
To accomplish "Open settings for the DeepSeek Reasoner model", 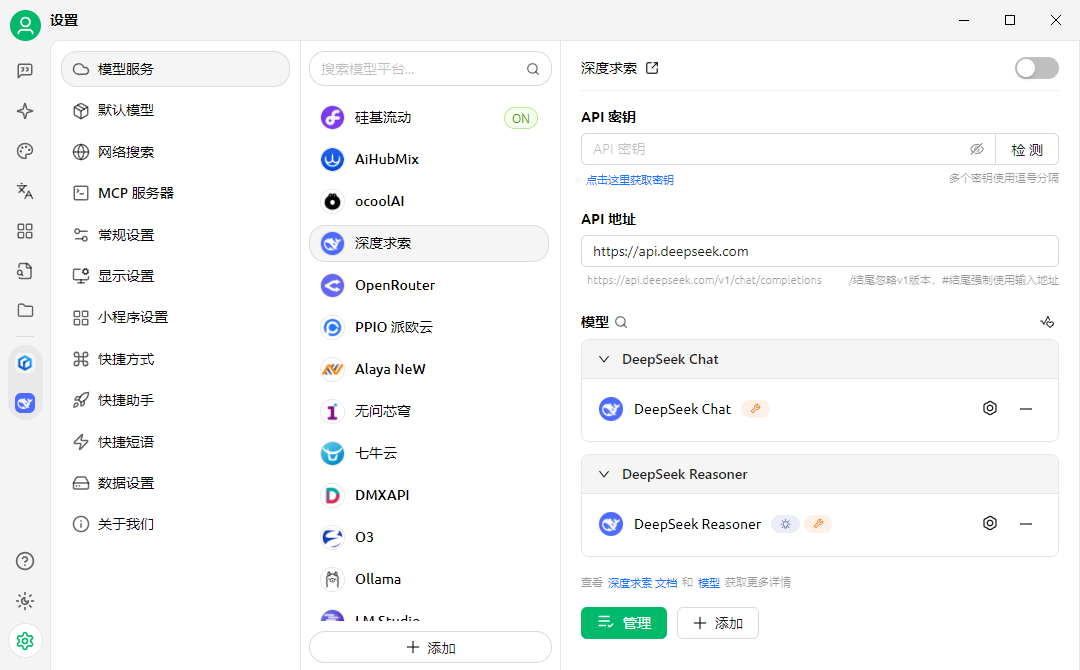I will pyautogui.click(x=990, y=523).
